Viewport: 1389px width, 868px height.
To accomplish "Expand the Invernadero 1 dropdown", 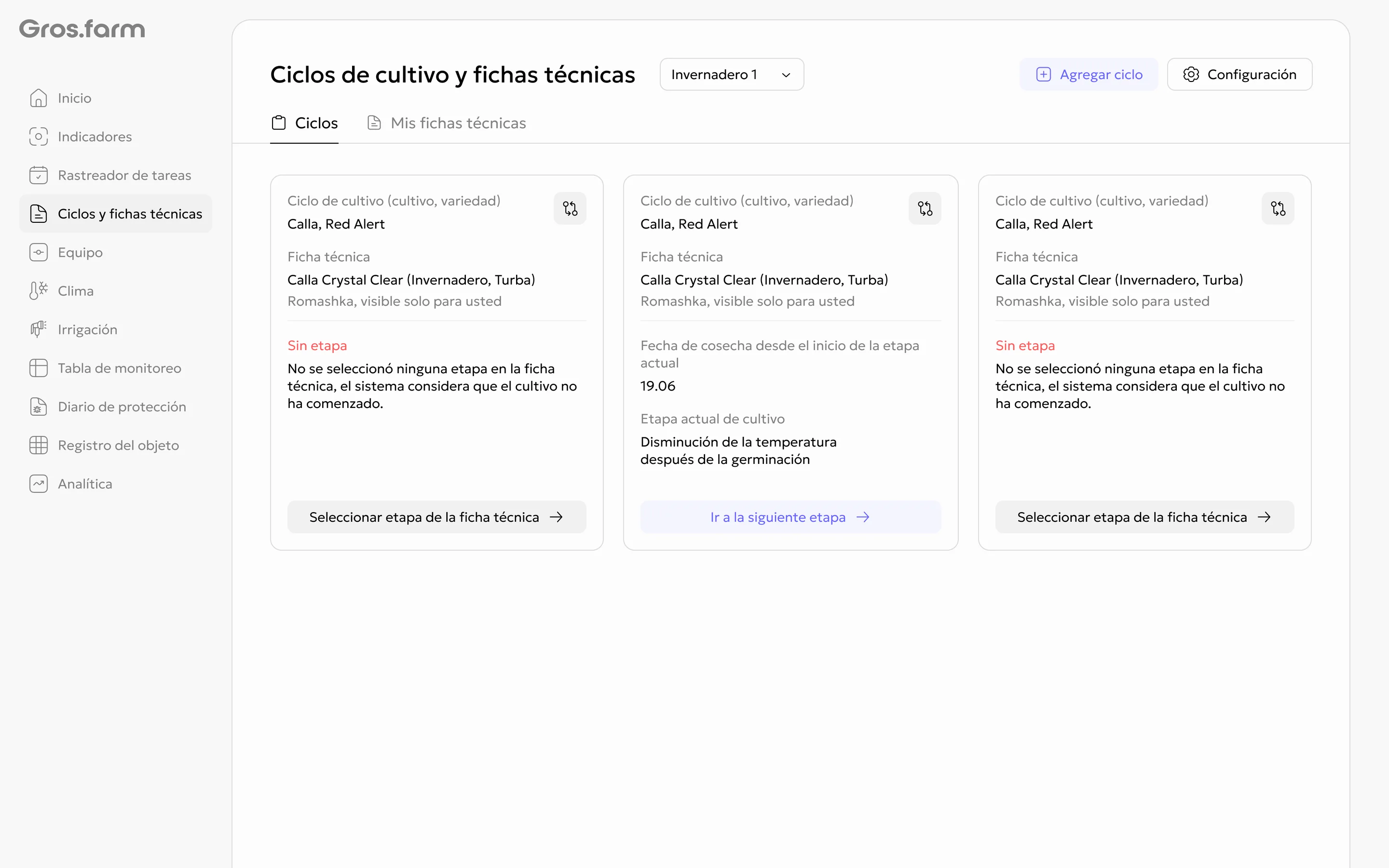I will [x=731, y=75].
